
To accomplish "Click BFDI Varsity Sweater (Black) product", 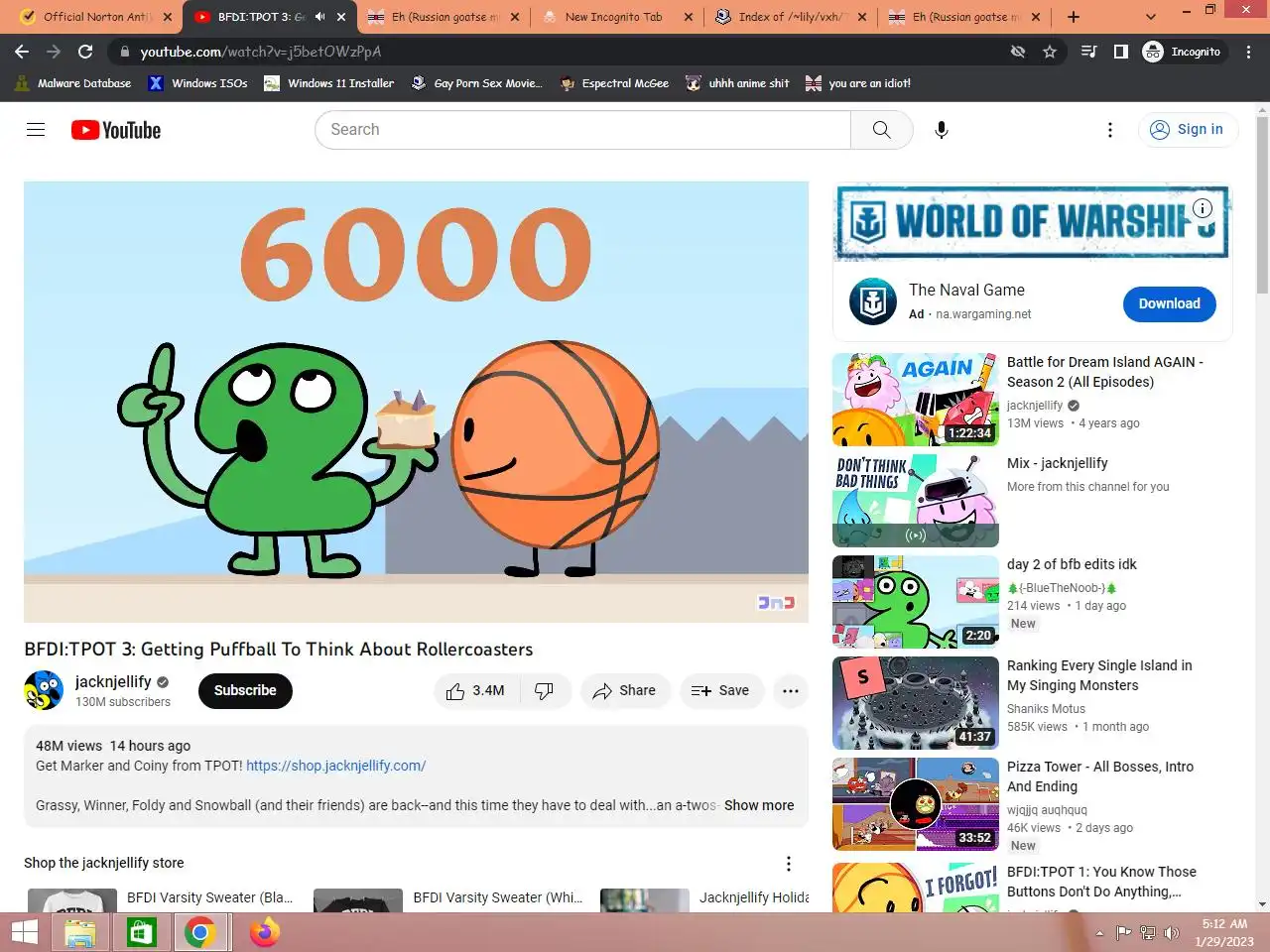I will point(209,897).
